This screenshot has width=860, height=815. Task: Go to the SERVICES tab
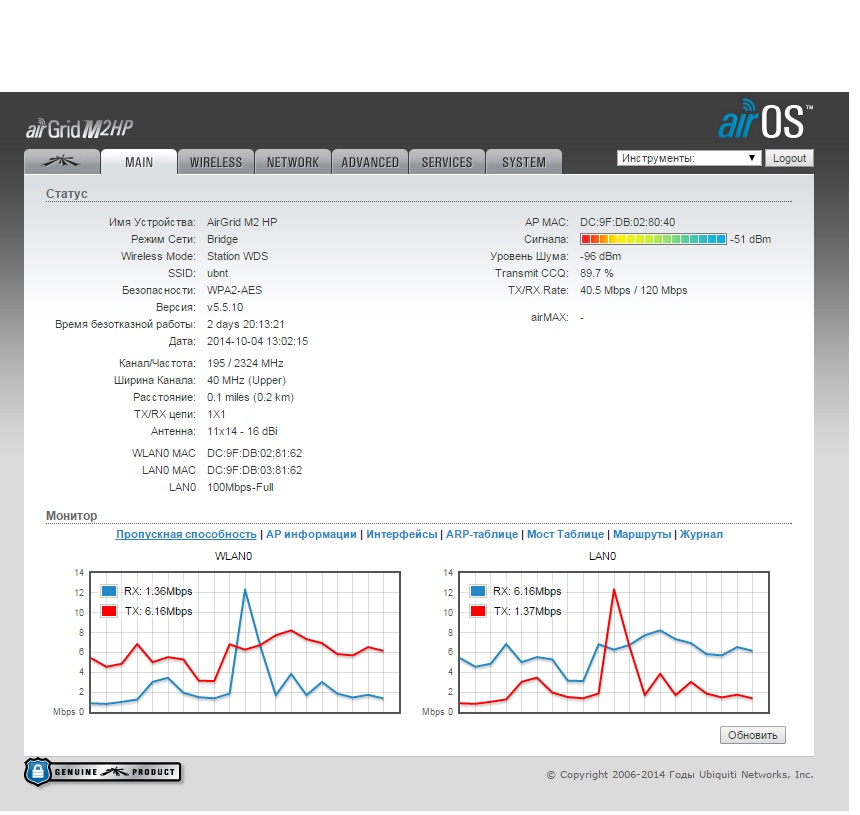[x=447, y=162]
